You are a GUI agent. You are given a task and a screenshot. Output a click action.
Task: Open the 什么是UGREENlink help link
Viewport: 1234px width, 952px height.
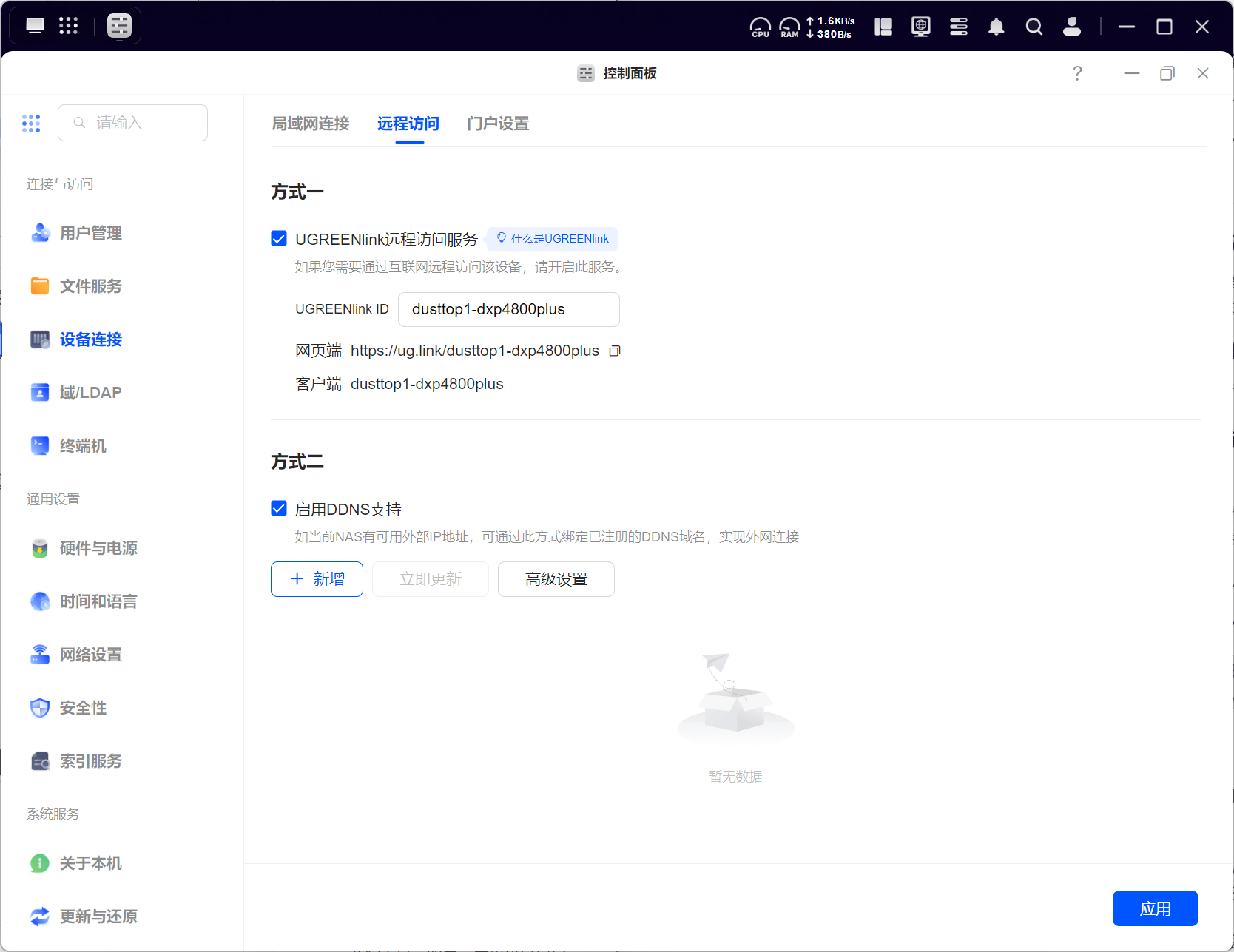552,239
